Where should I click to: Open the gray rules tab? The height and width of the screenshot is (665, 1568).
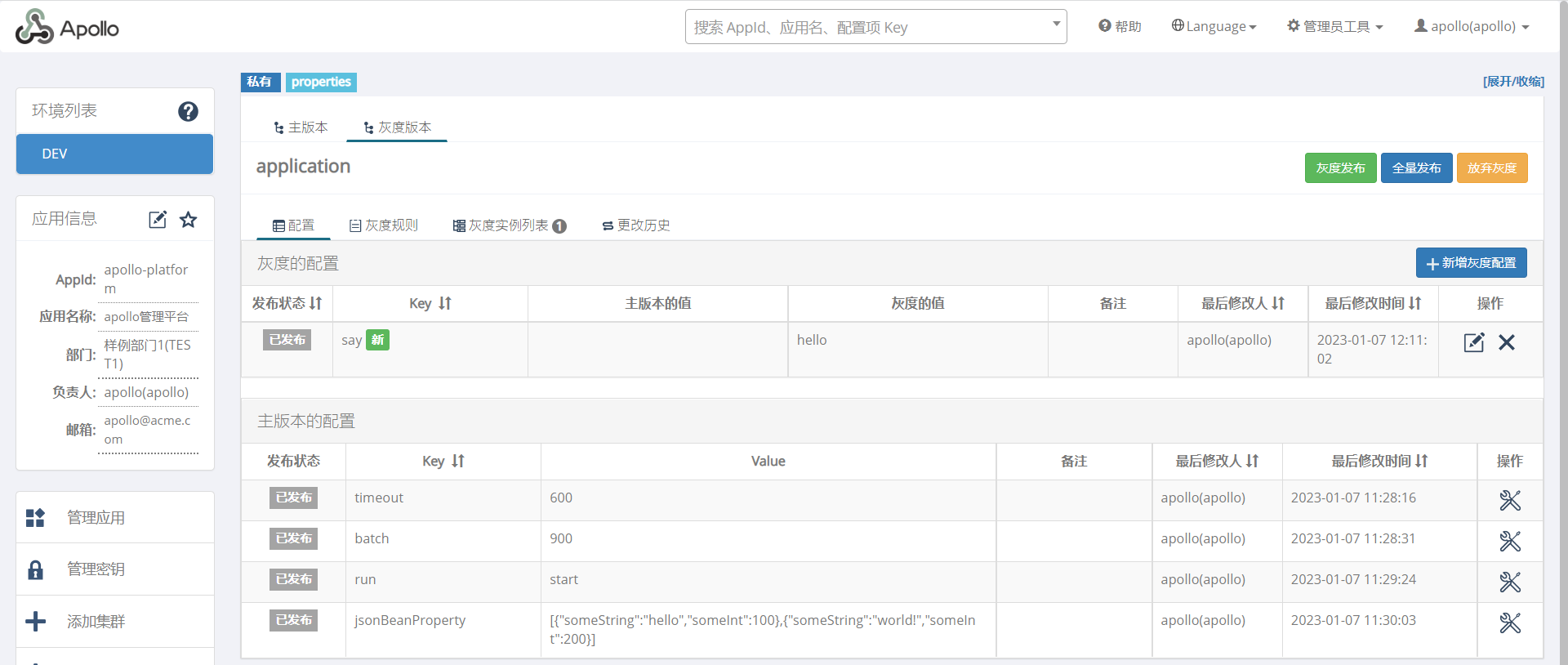point(383,225)
